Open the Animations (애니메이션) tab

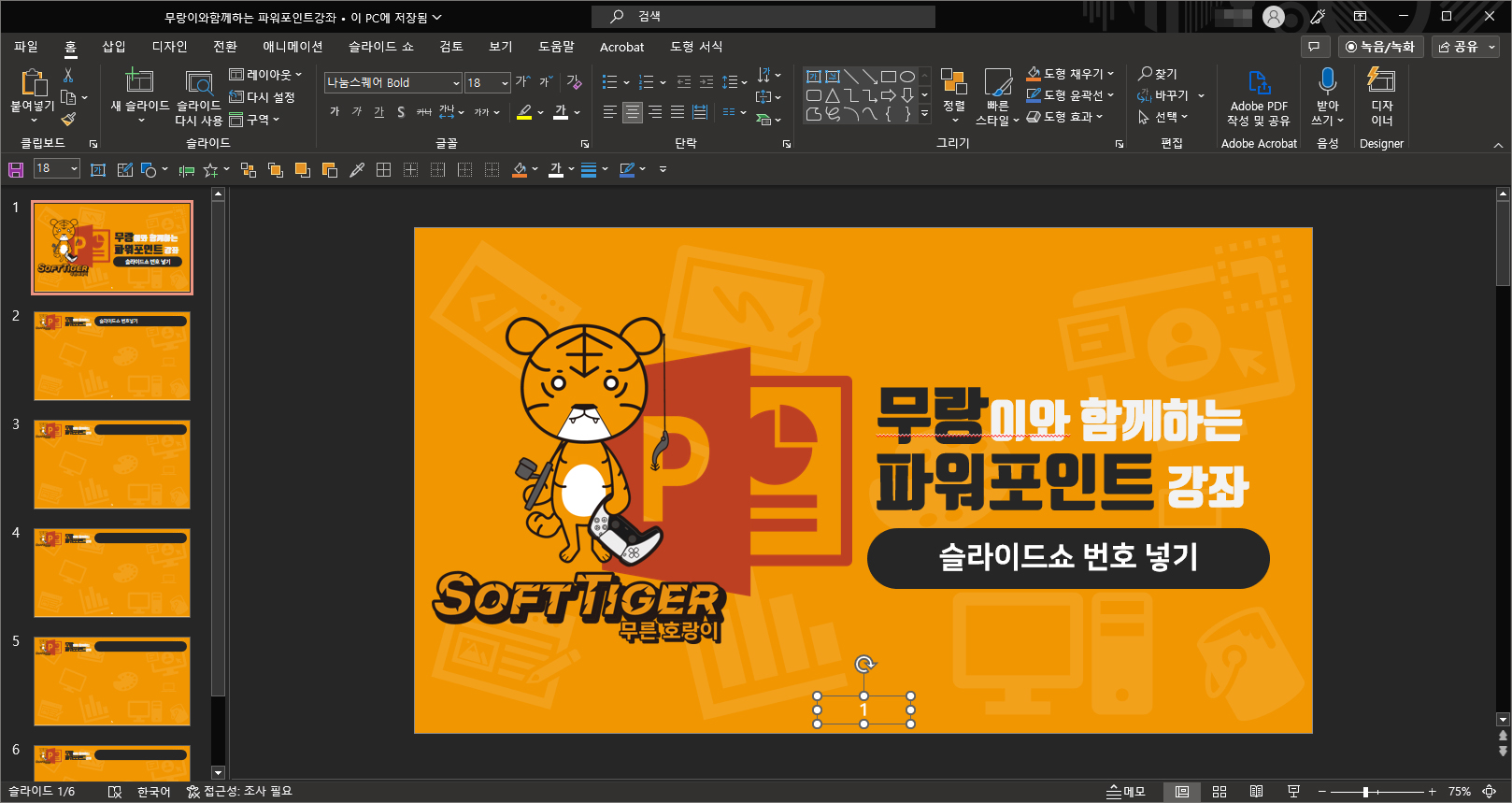coord(292,47)
